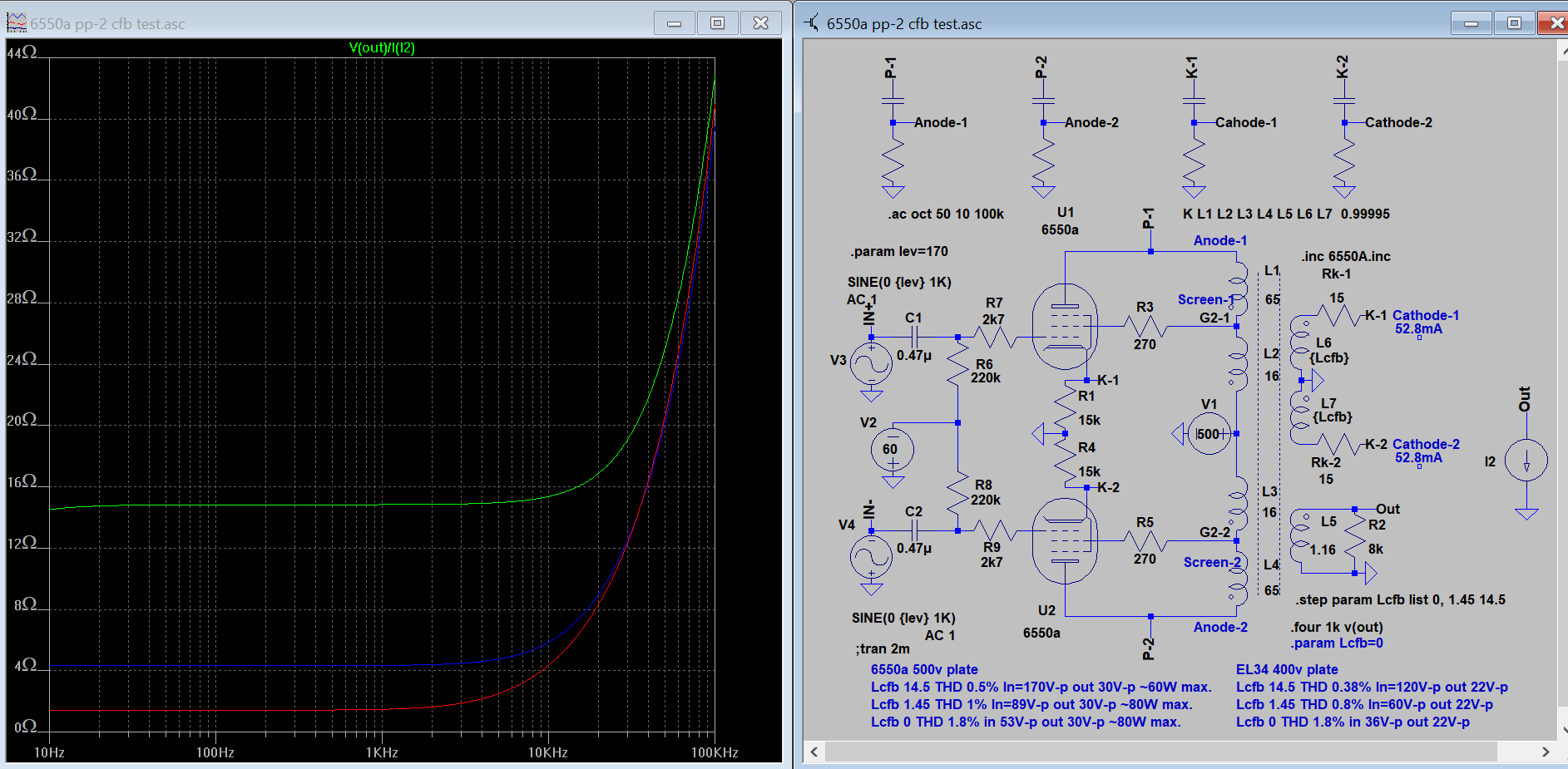
Task: Click the Anode-2 net label near U2
Action: [1220, 627]
